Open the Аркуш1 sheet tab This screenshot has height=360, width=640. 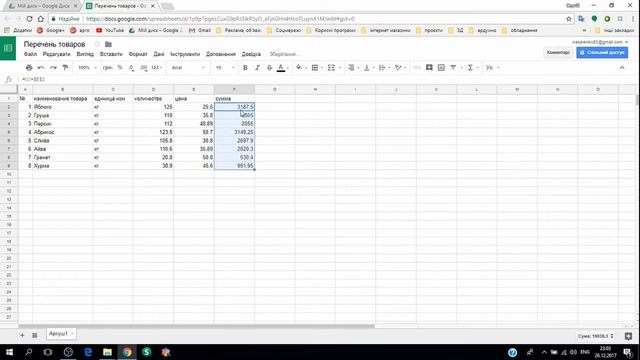tap(61, 334)
